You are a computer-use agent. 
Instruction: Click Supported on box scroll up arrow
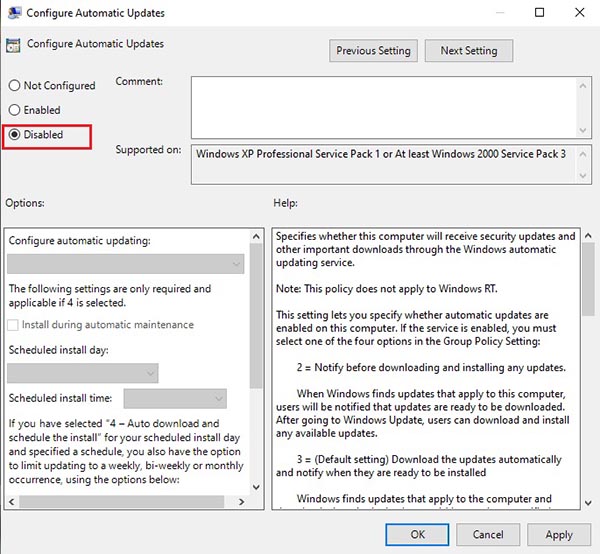(583, 154)
